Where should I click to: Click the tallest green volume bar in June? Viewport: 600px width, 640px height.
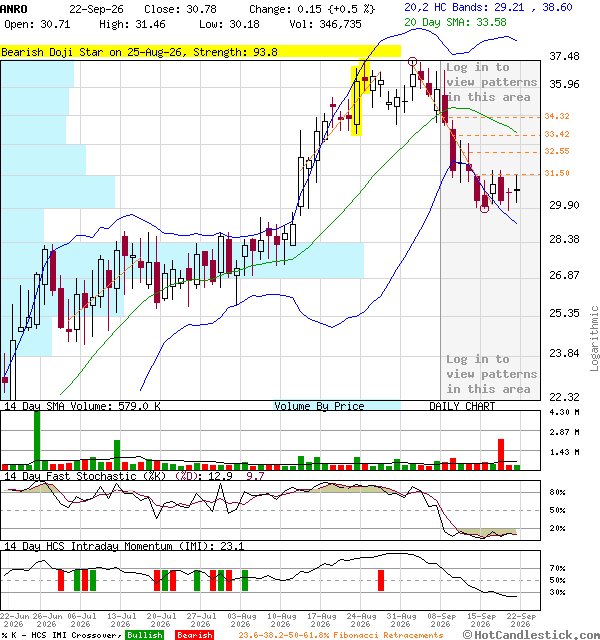pyautogui.click(x=37, y=440)
